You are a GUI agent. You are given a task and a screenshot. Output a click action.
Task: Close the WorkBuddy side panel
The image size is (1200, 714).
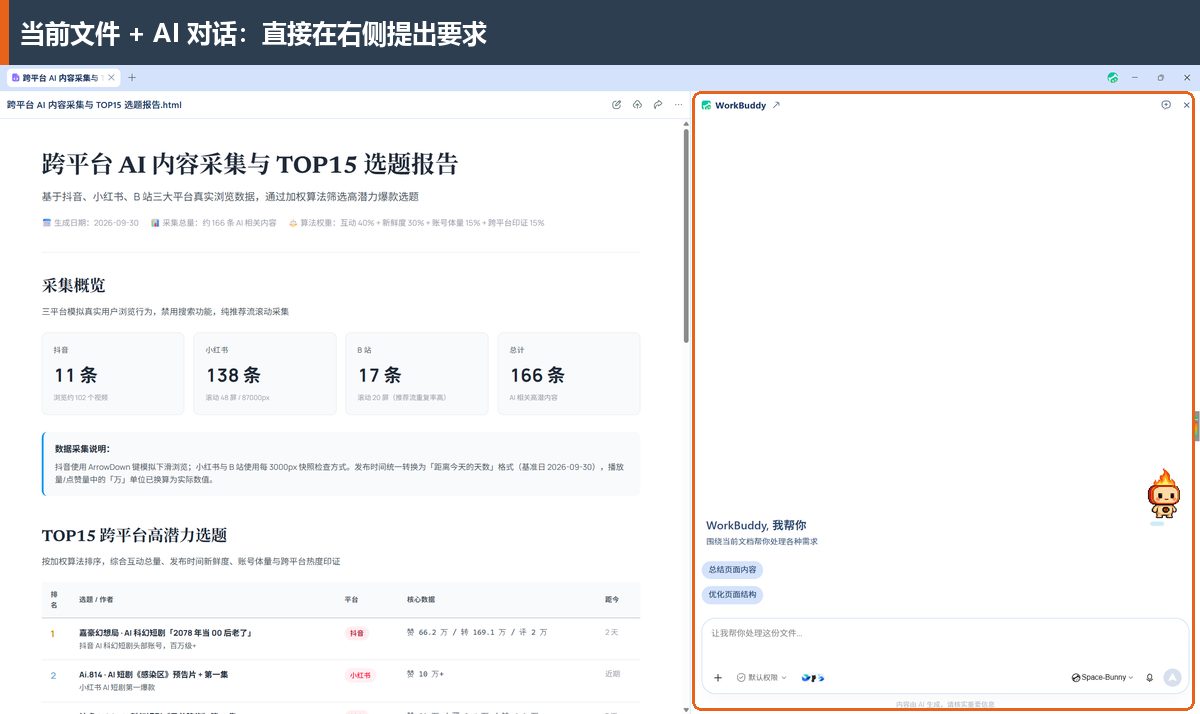click(1187, 105)
